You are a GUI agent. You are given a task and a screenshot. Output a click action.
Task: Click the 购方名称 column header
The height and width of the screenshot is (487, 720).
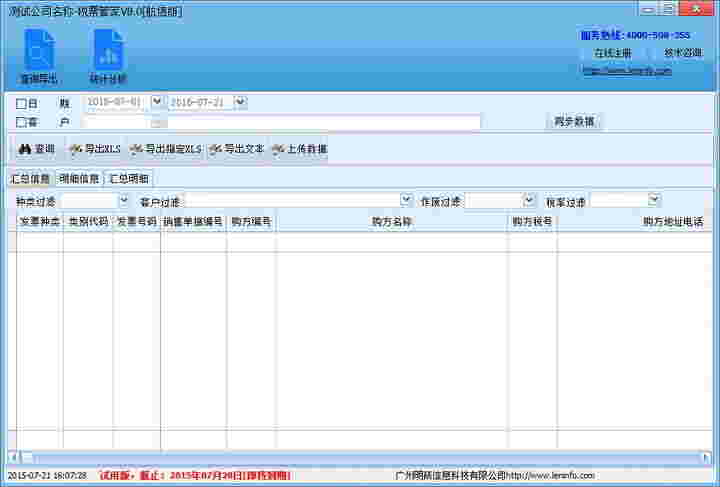[392, 222]
